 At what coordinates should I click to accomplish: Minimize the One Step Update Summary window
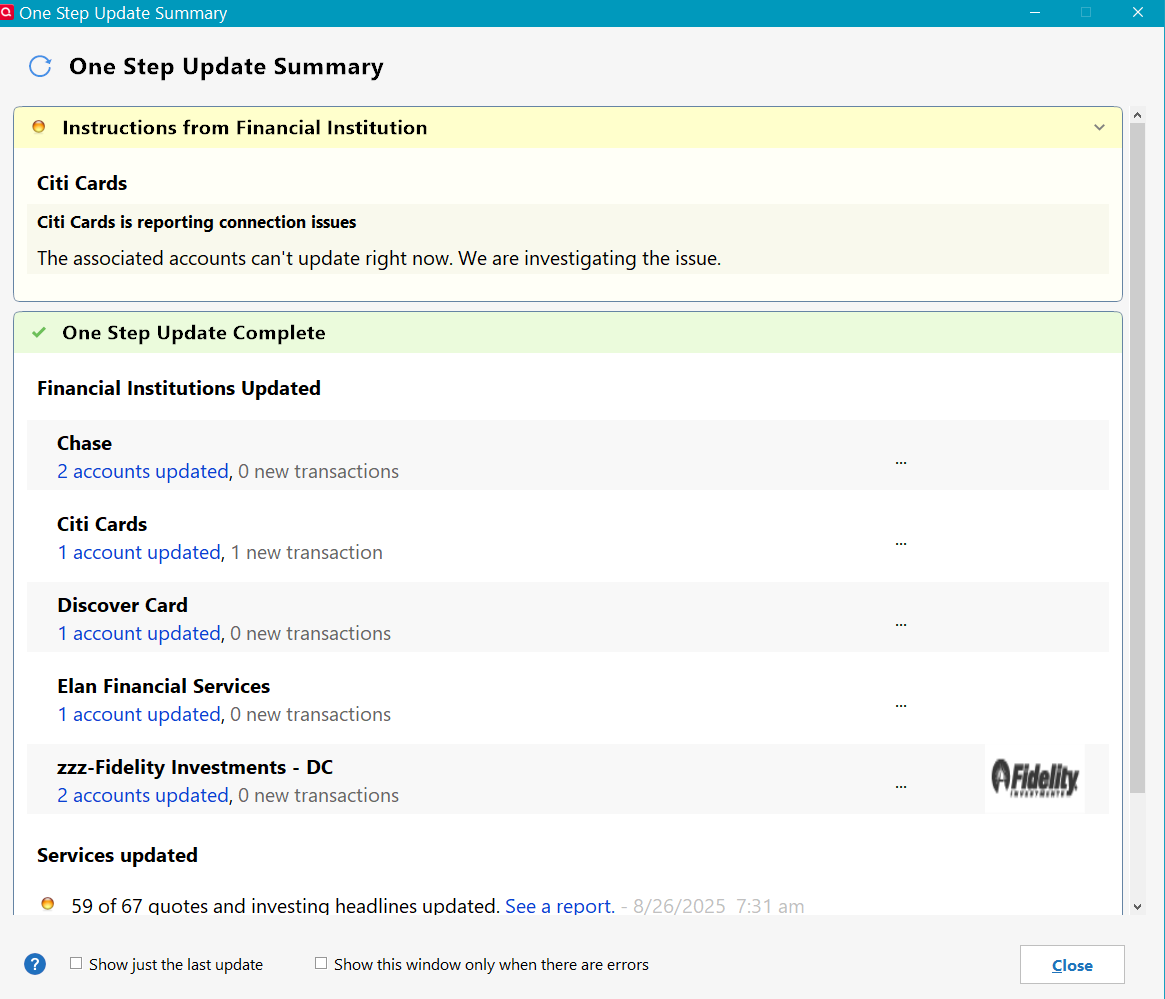pos(1034,13)
